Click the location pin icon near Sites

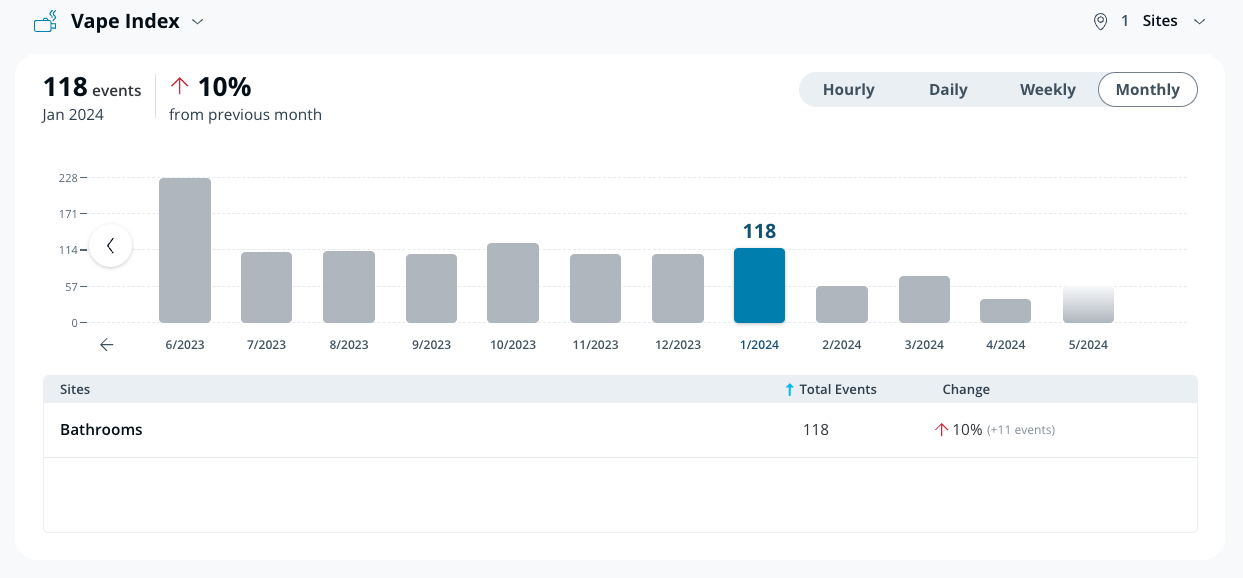pos(1100,21)
